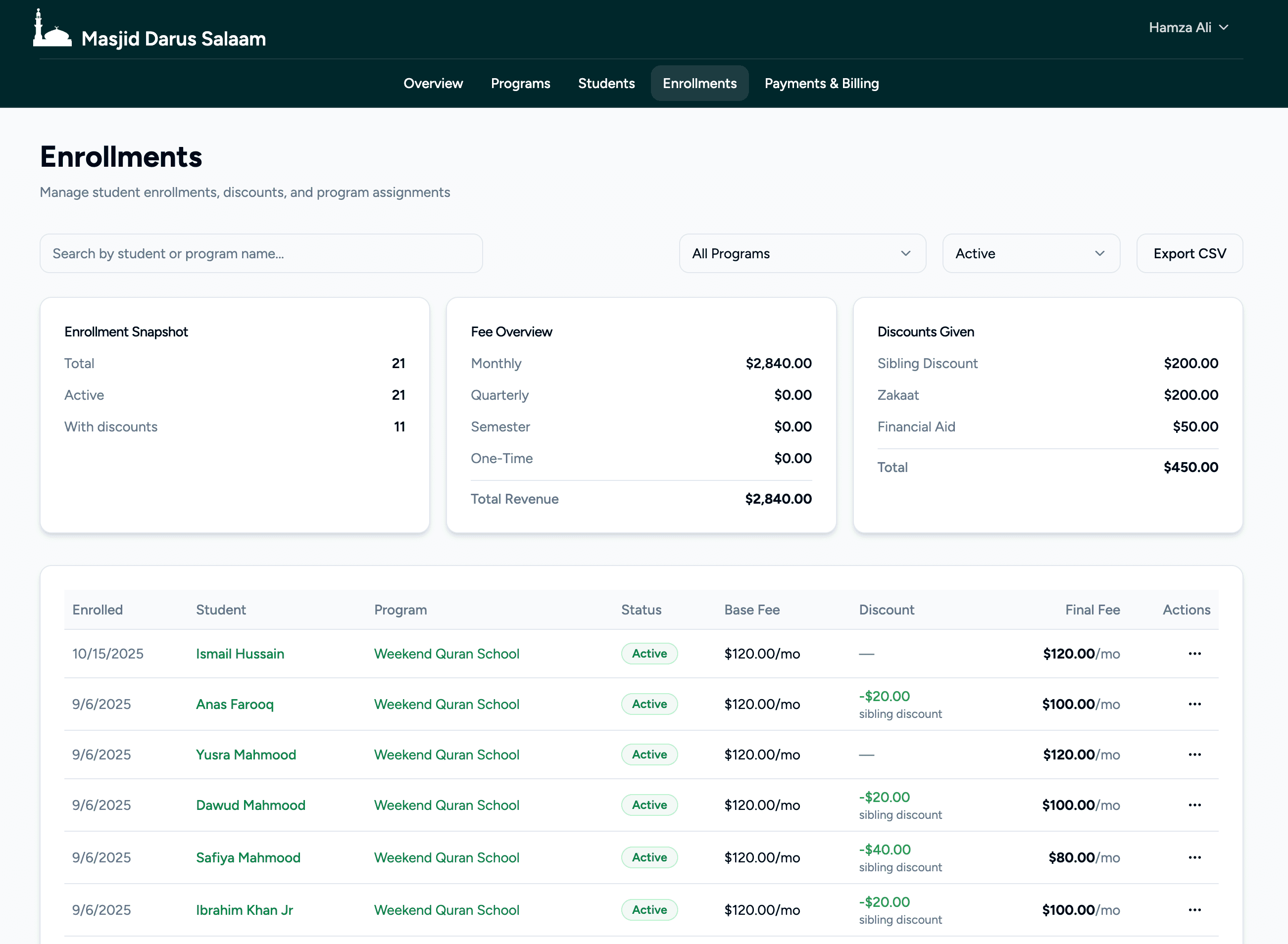Open Safiya Mahmood's student profile

click(x=248, y=857)
